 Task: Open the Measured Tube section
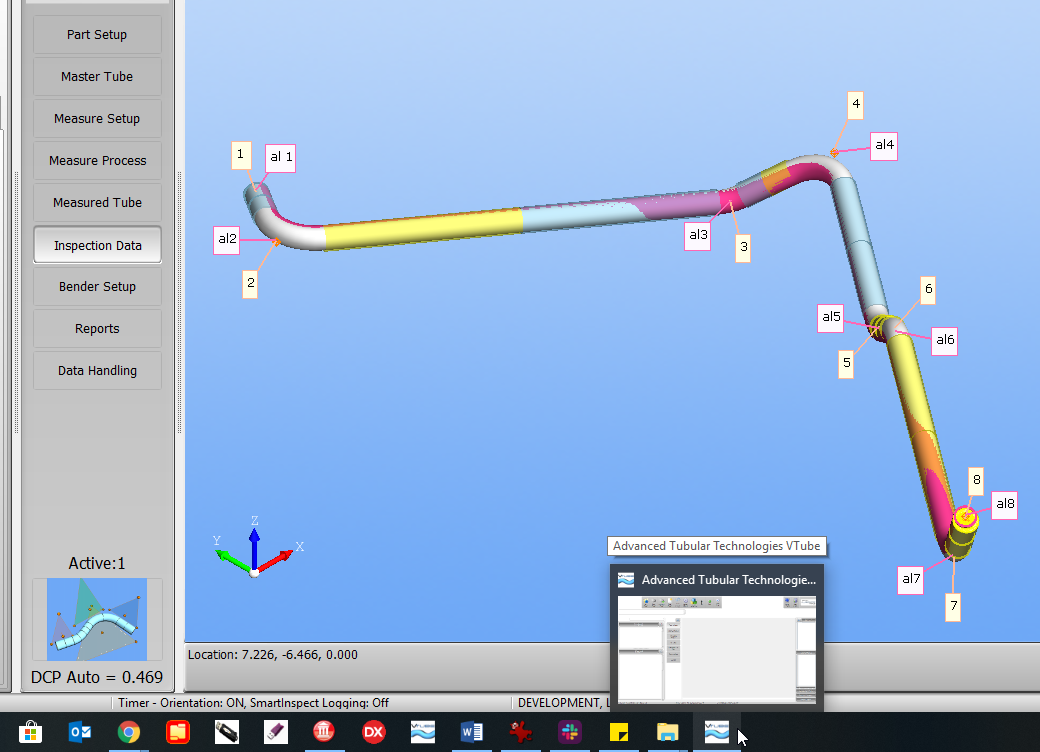pos(97,203)
